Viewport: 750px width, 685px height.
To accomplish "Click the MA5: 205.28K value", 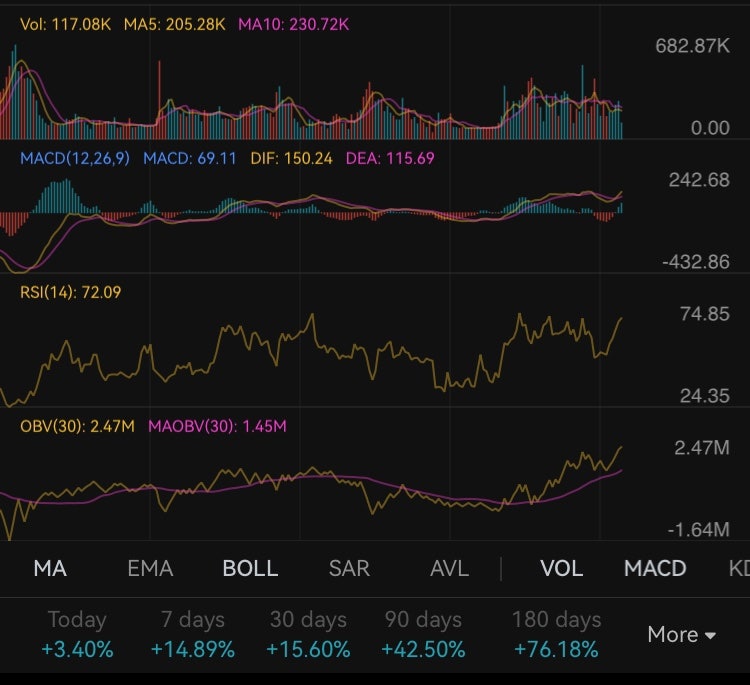I will pos(174,24).
